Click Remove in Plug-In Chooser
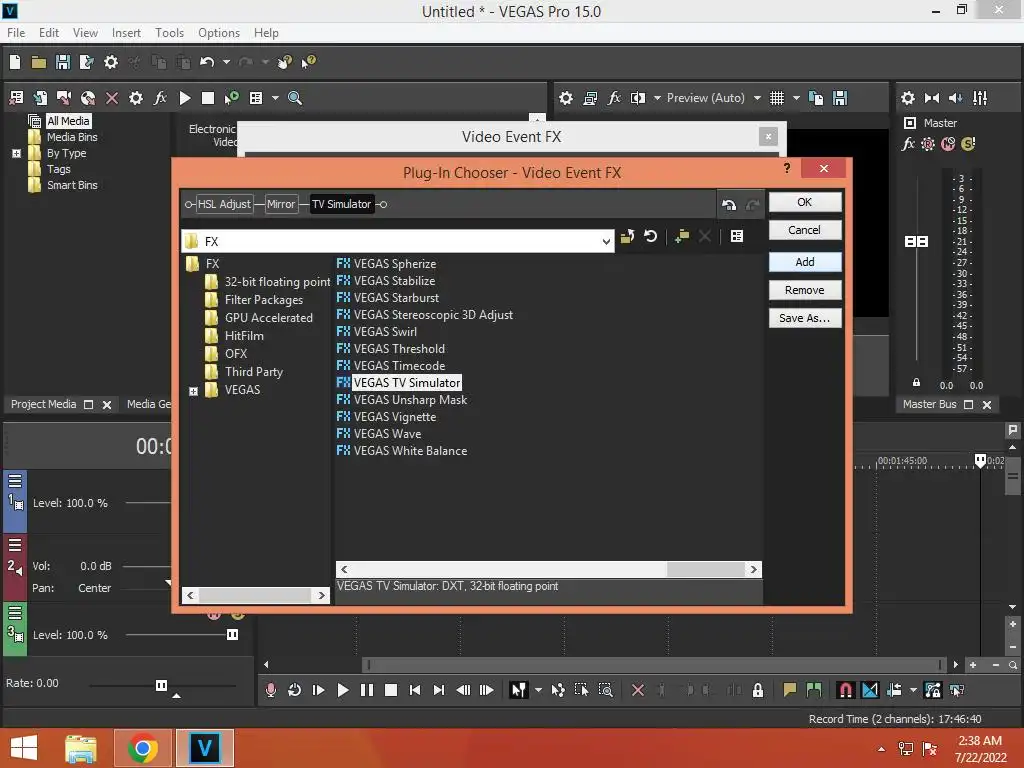 805,290
